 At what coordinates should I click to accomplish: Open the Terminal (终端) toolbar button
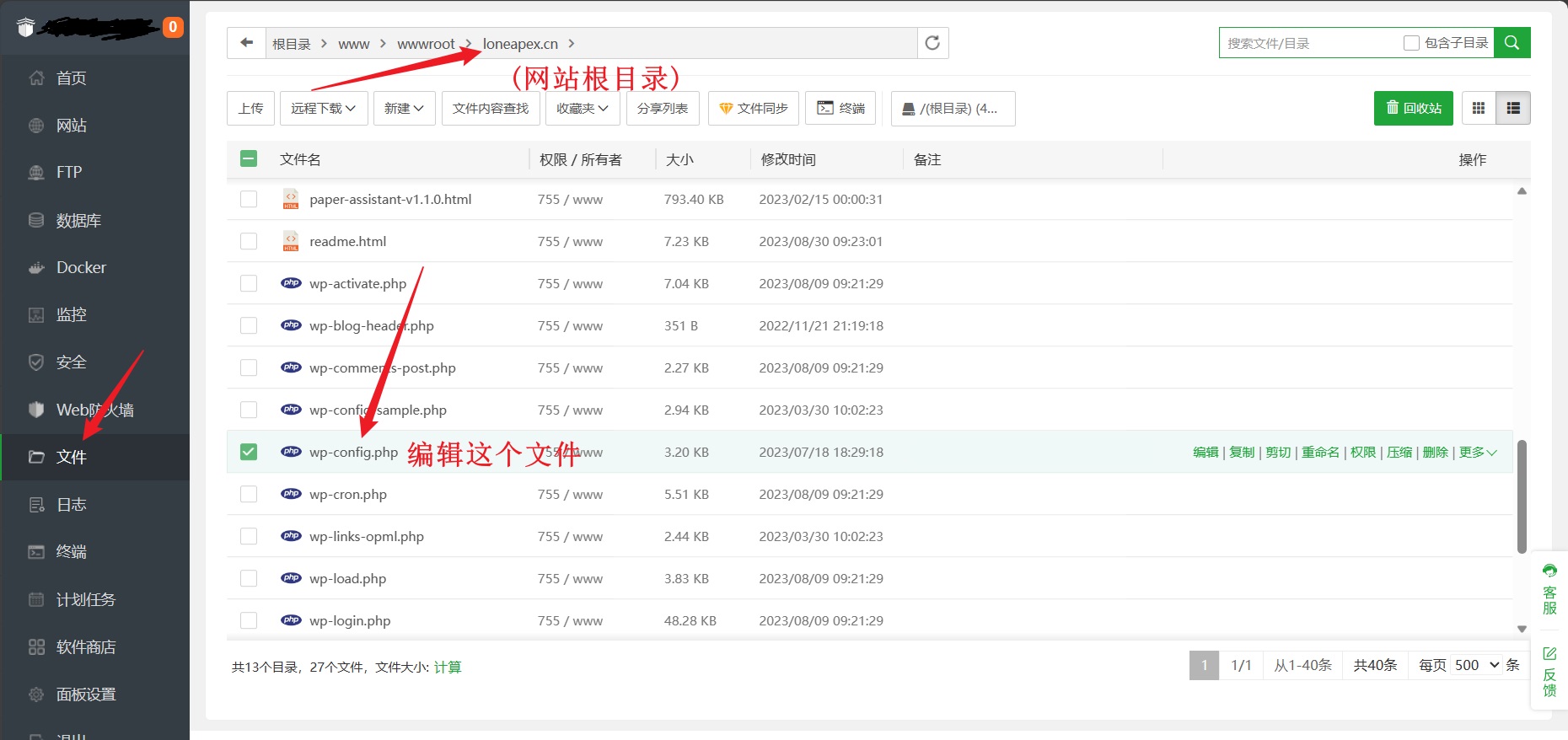[840, 108]
